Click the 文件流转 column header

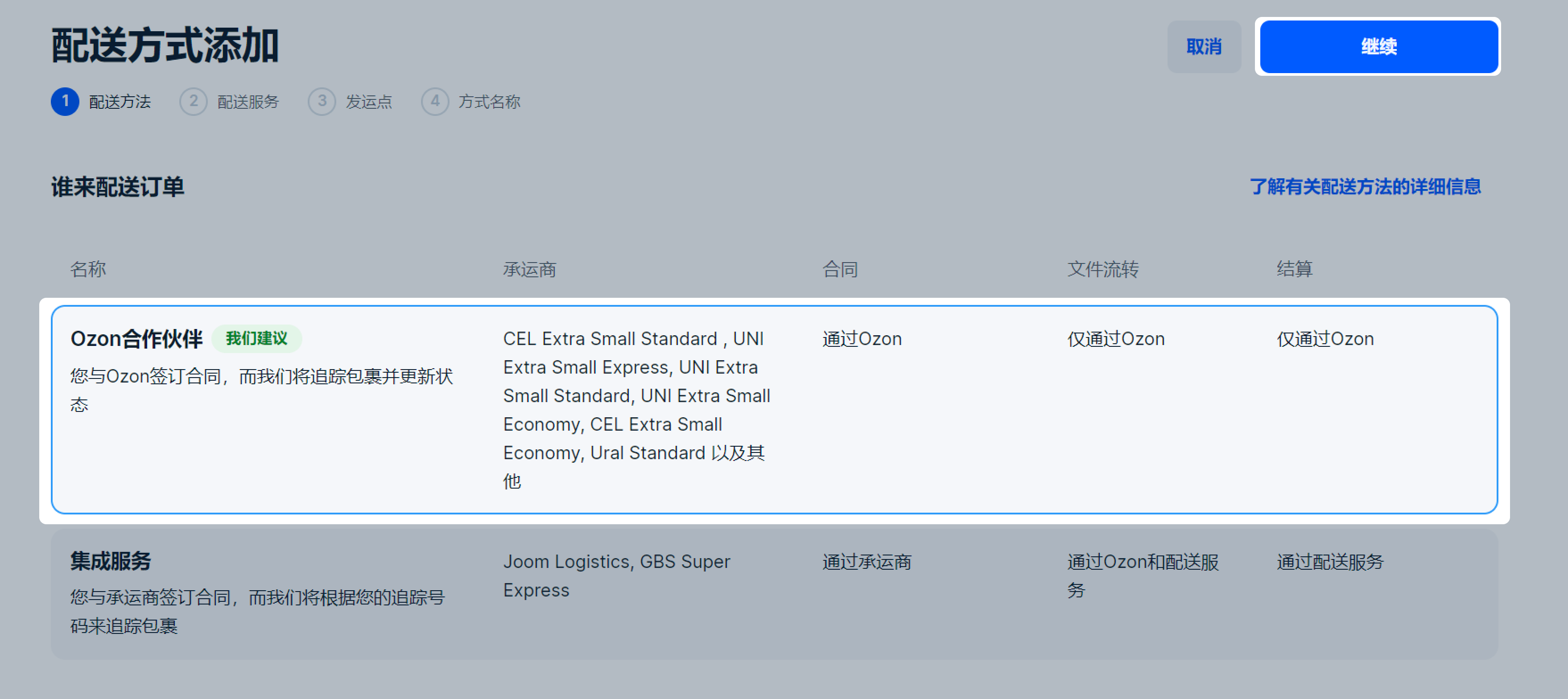tap(1102, 270)
